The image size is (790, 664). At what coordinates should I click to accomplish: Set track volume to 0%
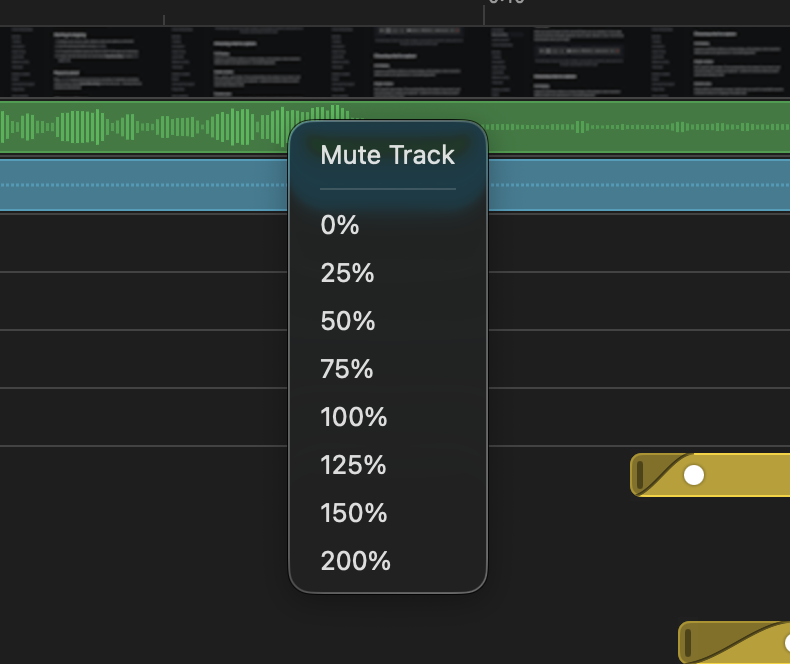click(x=387, y=225)
